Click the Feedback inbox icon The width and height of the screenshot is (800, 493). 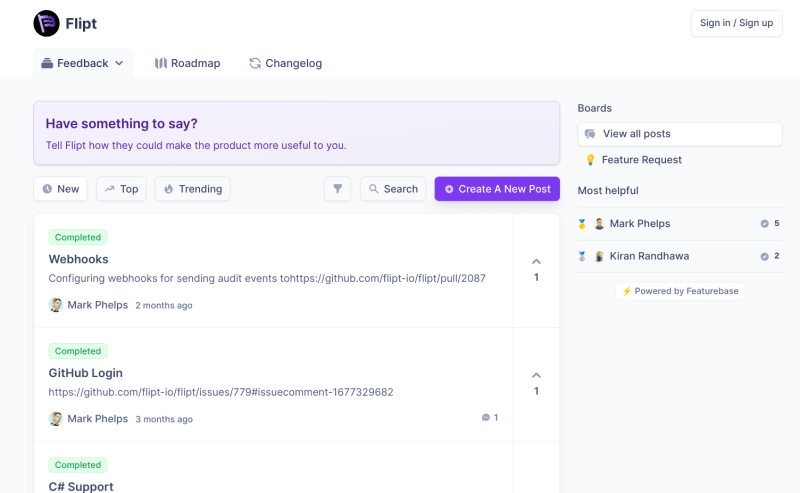pyautogui.click(x=47, y=63)
